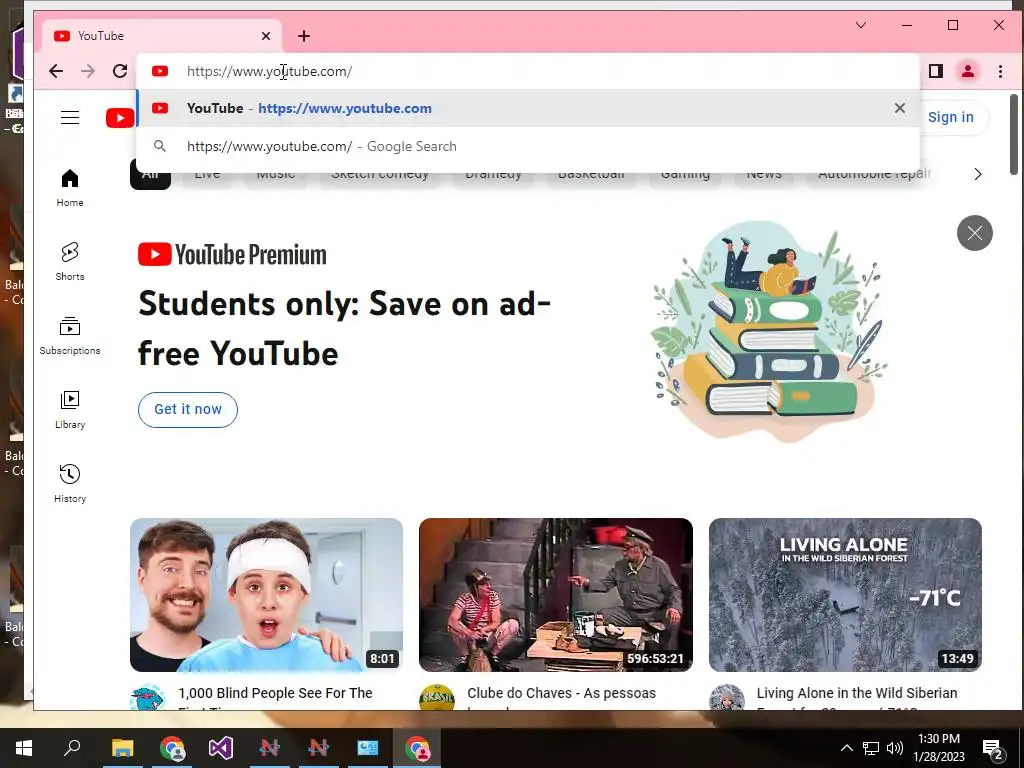Reload the YouTube page
This screenshot has width=1024, height=768.
pos(120,71)
